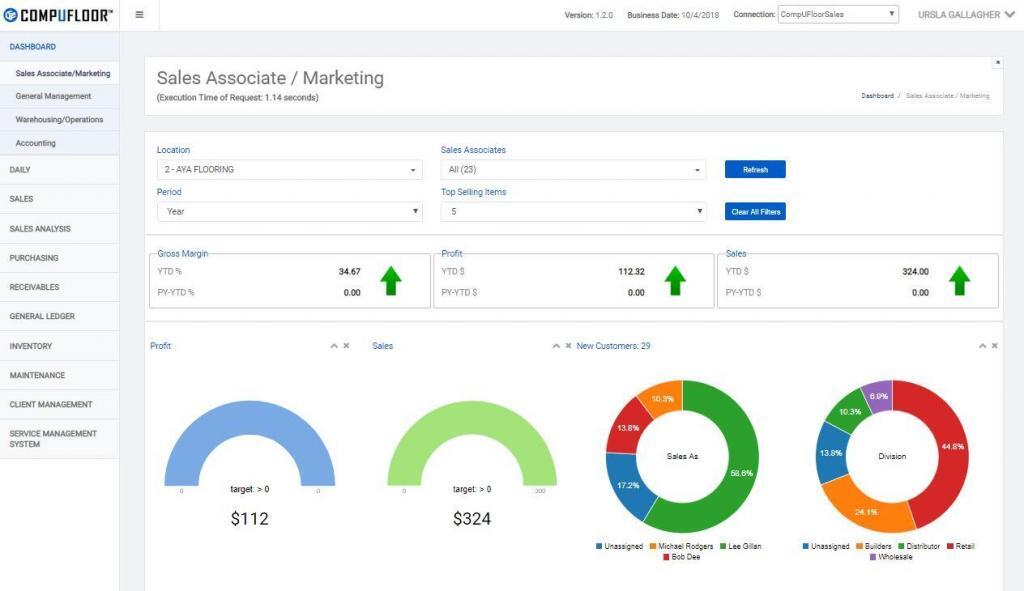Open the Ursla Gallagher account menu
This screenshot has width=1024, height=591.
(963, 15)
